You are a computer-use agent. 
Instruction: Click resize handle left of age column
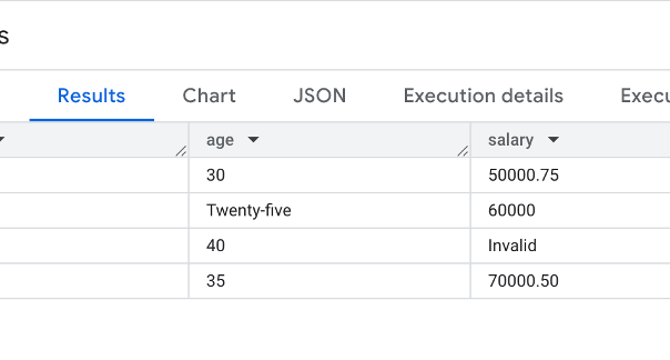click(181, 151)
